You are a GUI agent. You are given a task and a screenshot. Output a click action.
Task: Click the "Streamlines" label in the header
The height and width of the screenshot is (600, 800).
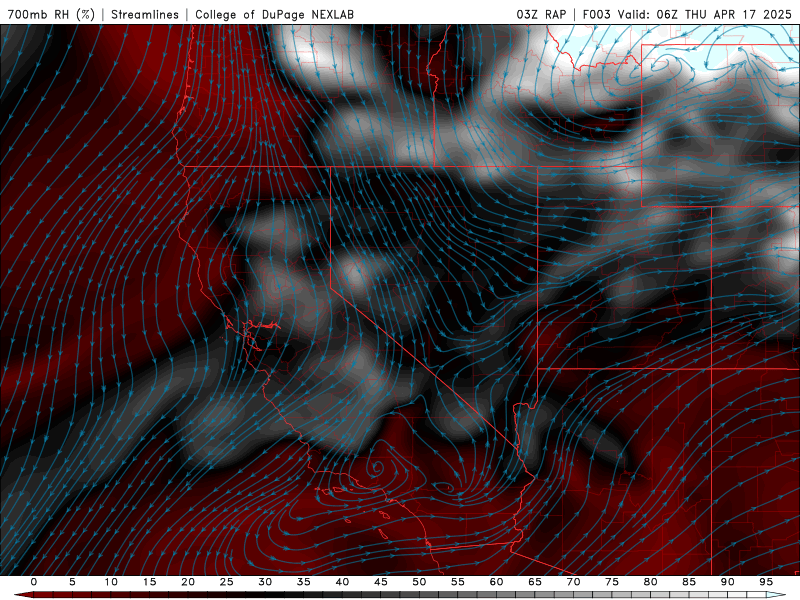tap(145, 14)
